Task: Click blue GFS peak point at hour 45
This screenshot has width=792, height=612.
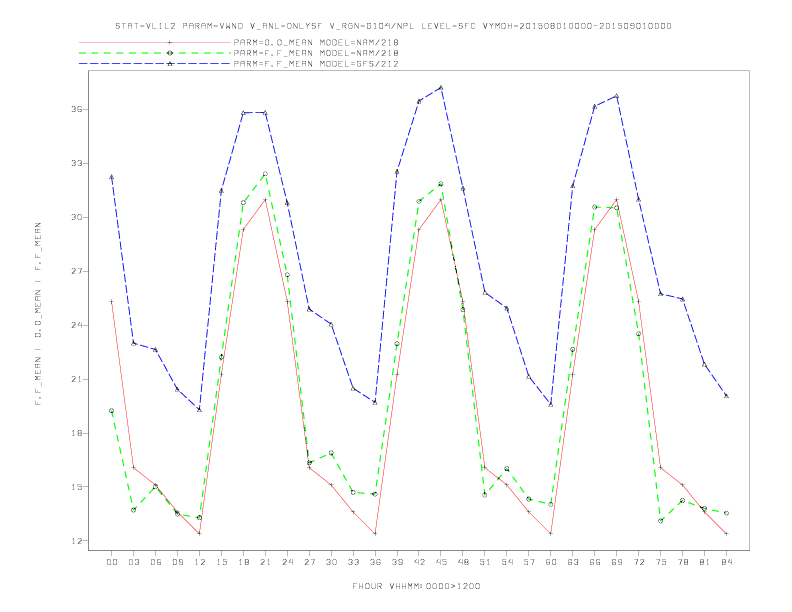Action: point(441,87)
